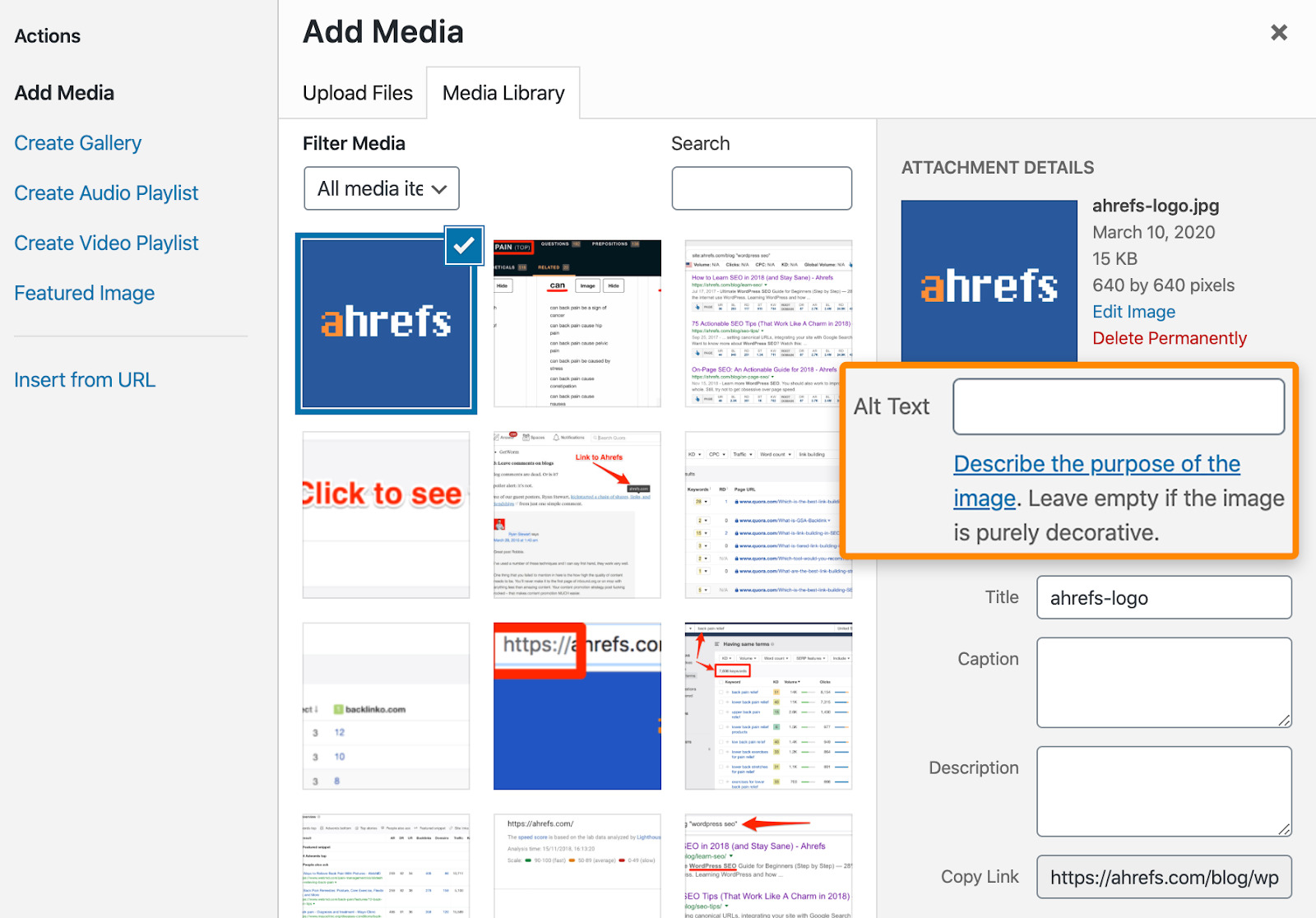Select Create Gallery in the Actions sidebar

[77, 142]
